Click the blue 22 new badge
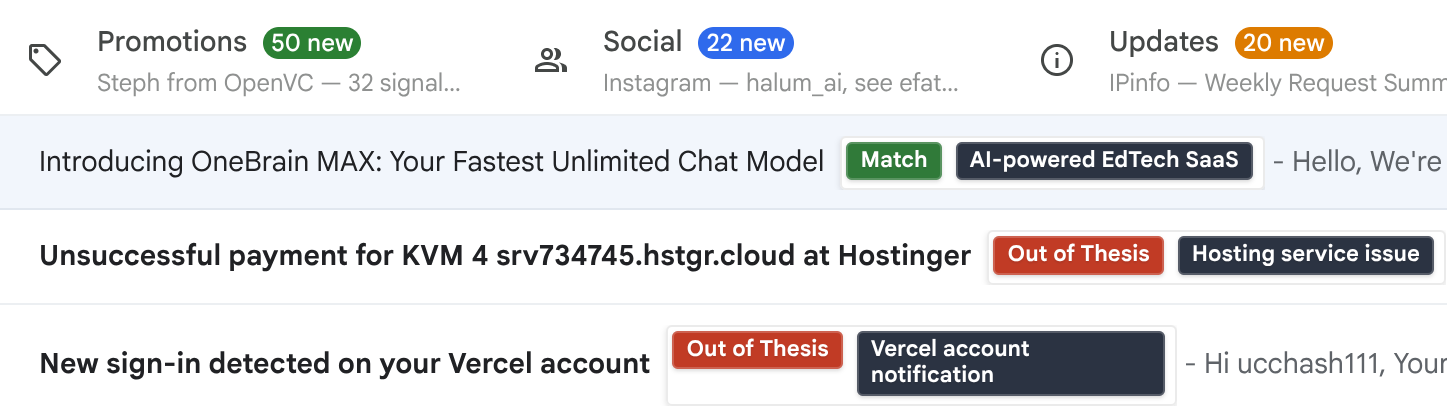Viewport: 1447px width, 417px height. tap(746, 43)
